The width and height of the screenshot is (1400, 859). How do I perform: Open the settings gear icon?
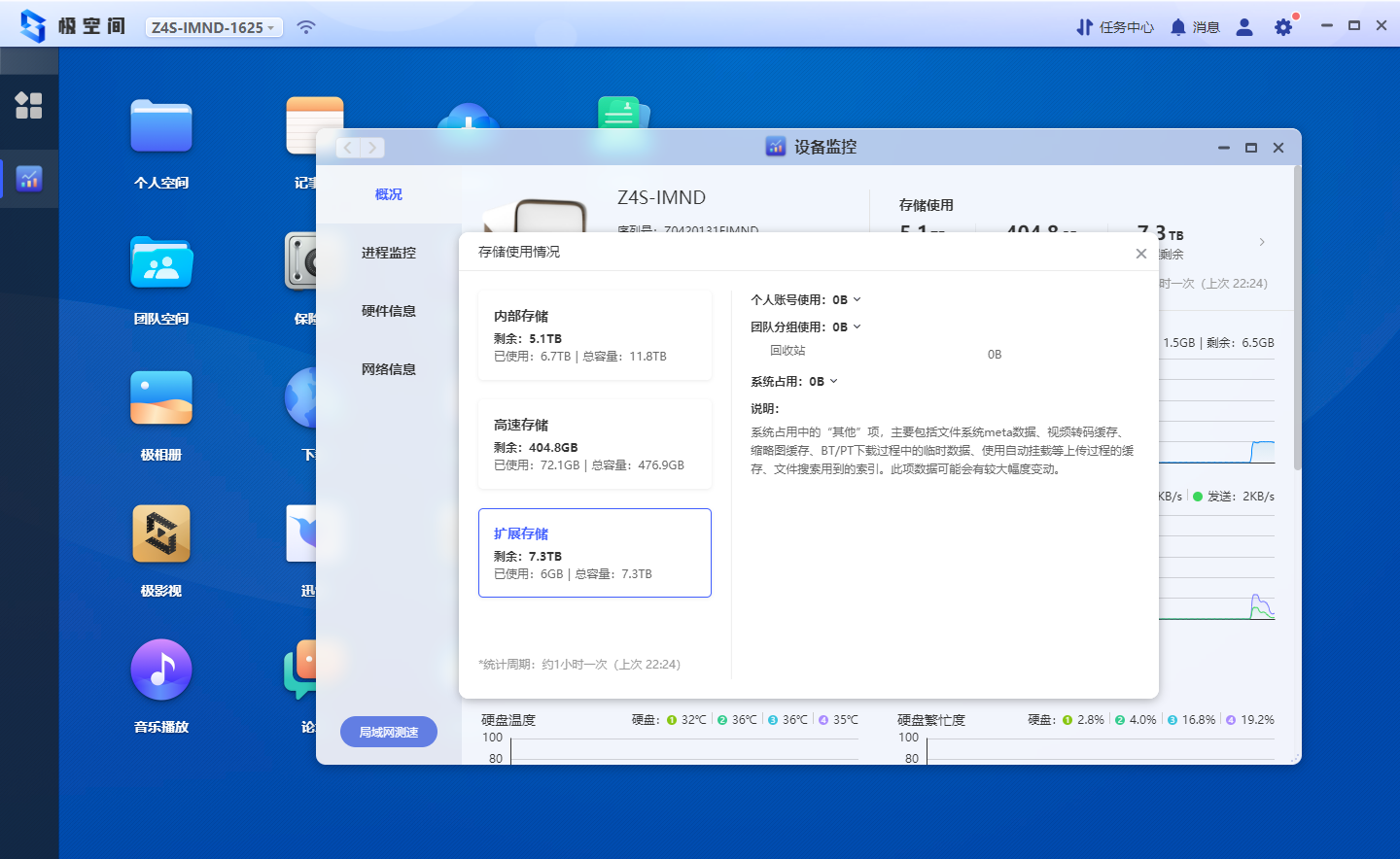coord(1283,27)
